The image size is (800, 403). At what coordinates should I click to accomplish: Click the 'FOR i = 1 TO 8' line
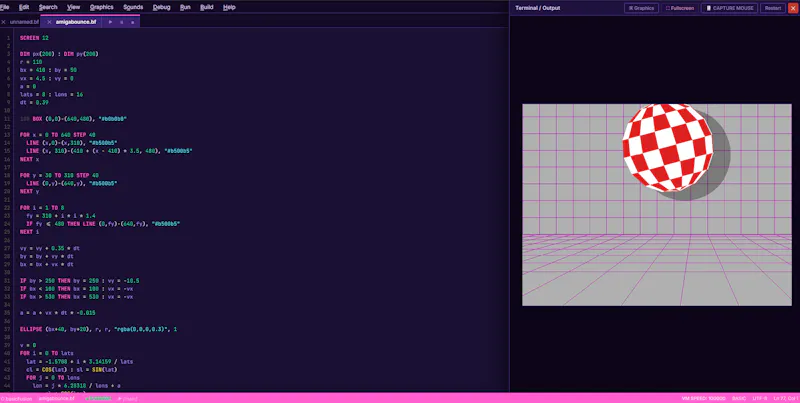click(42, 208)
